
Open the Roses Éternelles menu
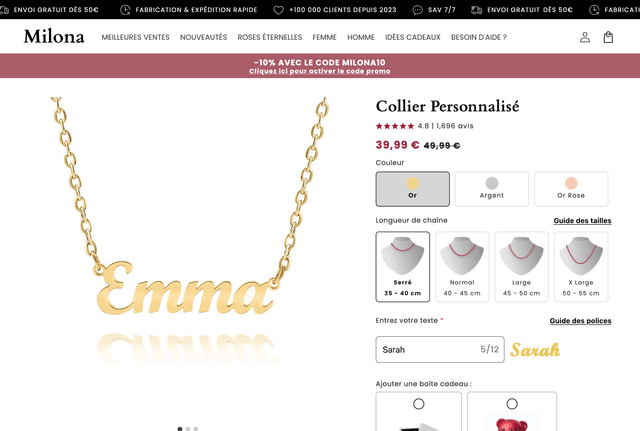(270, 37)
